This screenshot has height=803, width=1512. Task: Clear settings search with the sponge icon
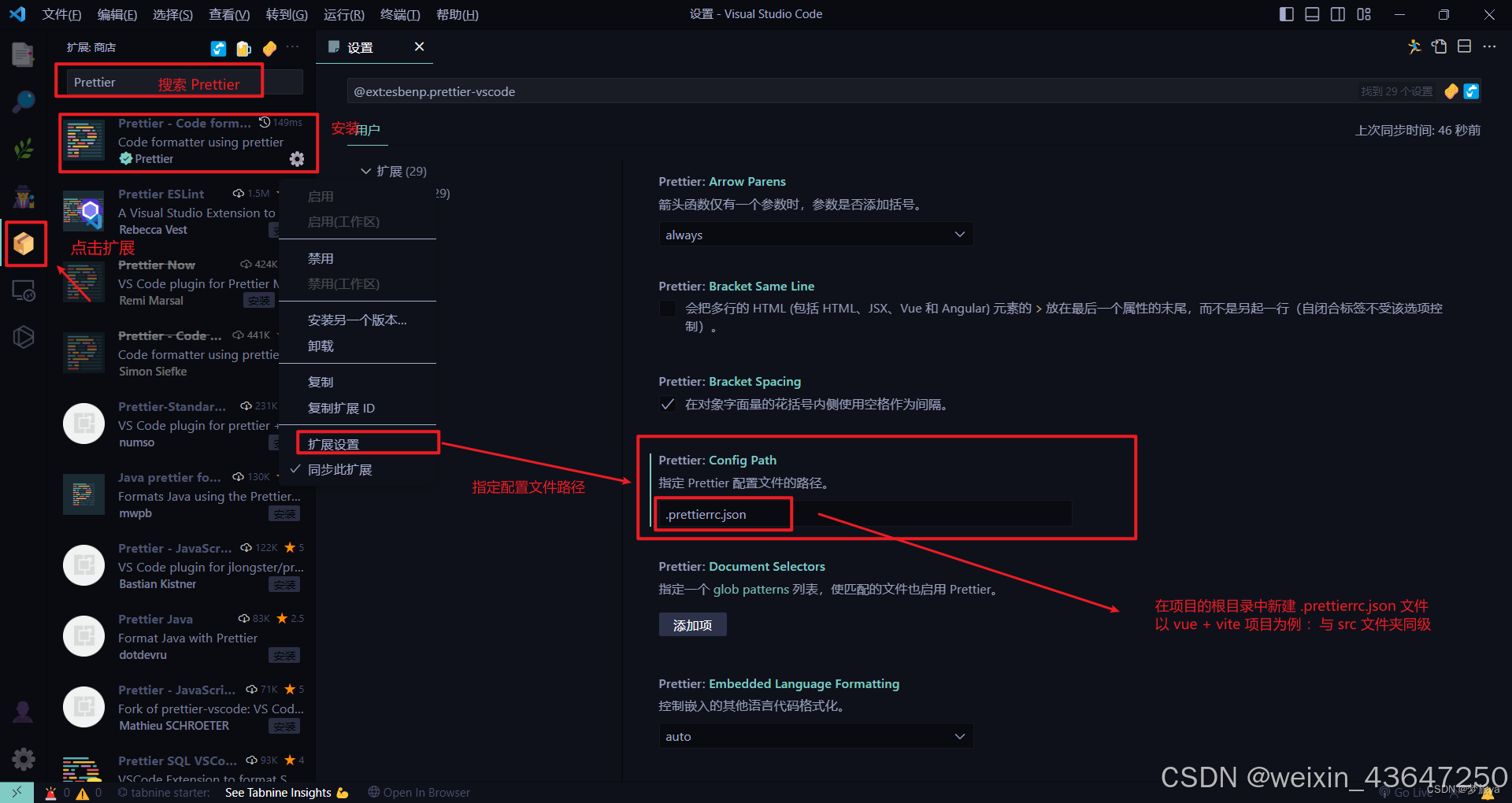[1451, 91]
